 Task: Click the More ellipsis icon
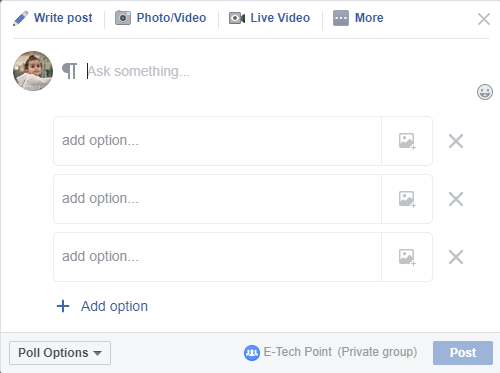(341, 18)
